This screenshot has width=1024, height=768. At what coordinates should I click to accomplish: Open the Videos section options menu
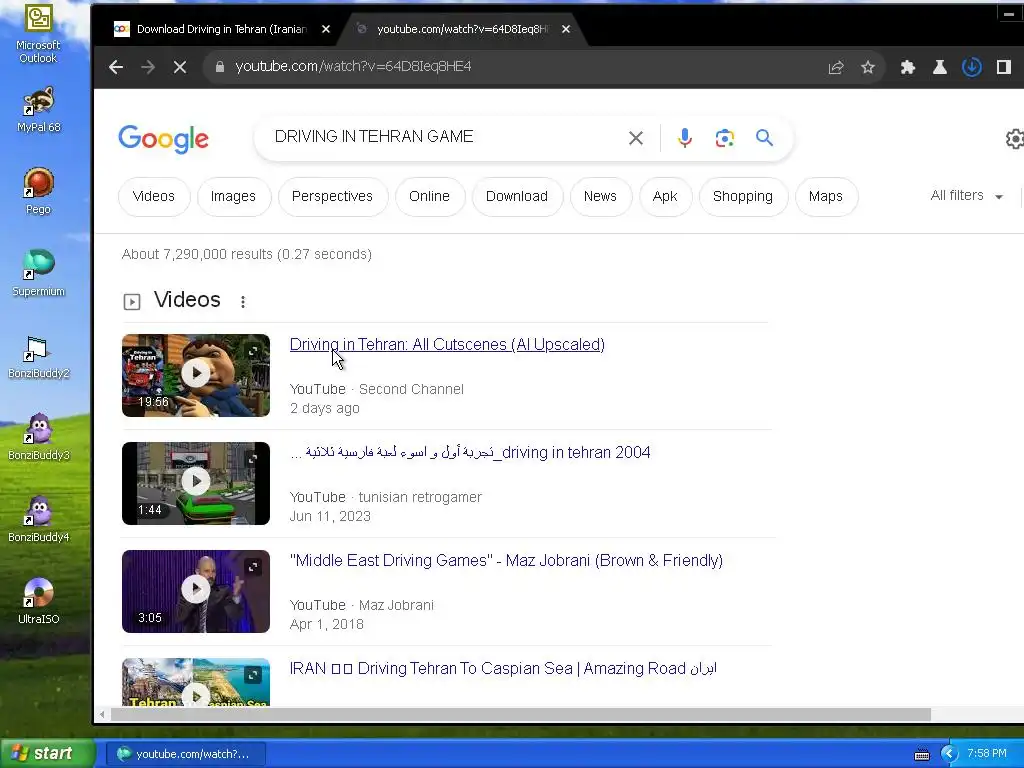243,302
